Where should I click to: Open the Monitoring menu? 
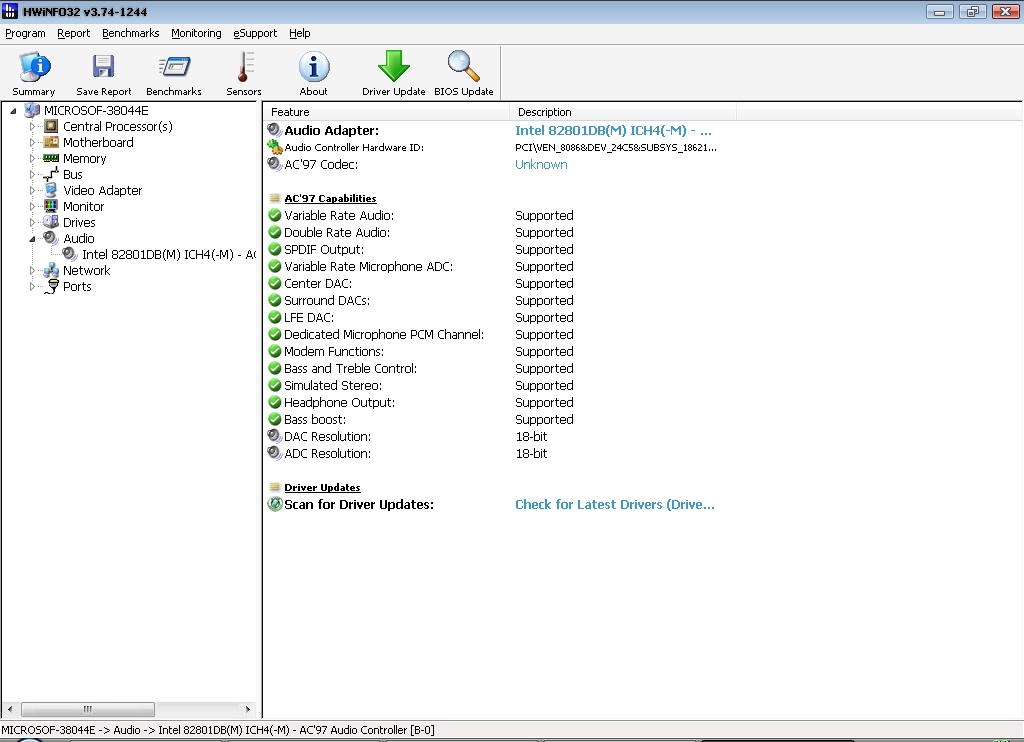(x=196, y=33)
